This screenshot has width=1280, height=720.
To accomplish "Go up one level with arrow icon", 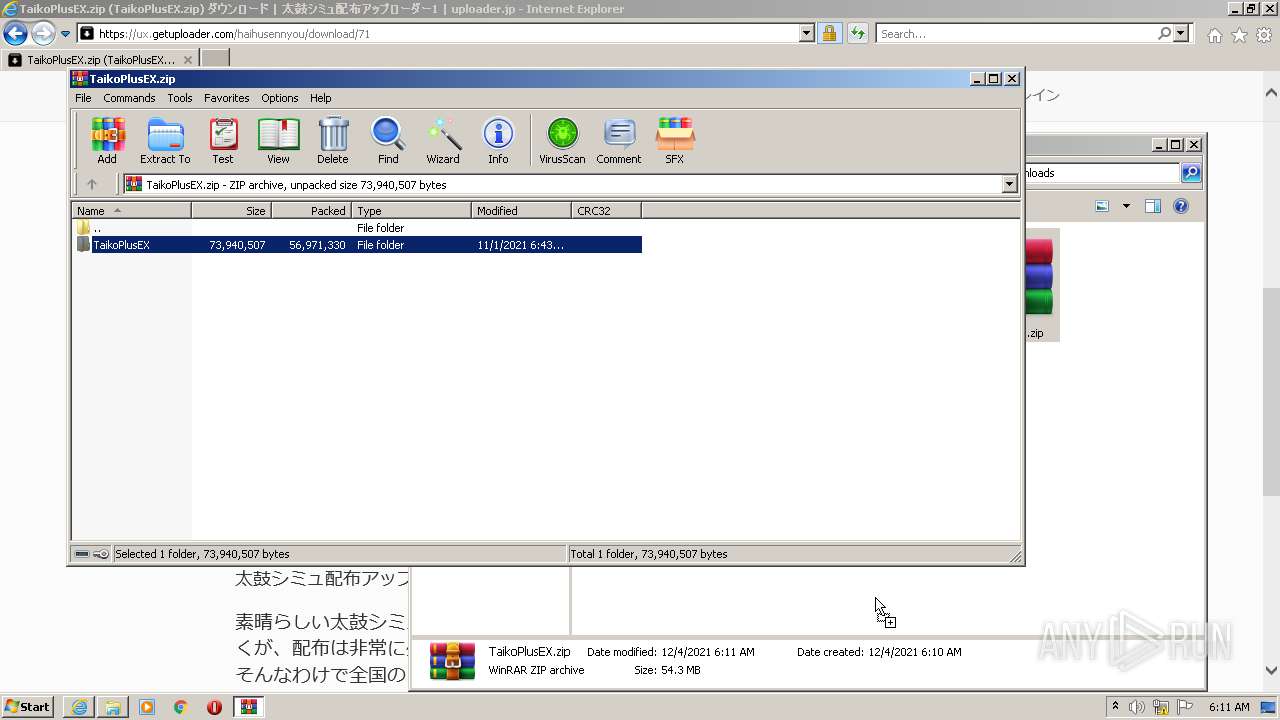I will point(92,184).
